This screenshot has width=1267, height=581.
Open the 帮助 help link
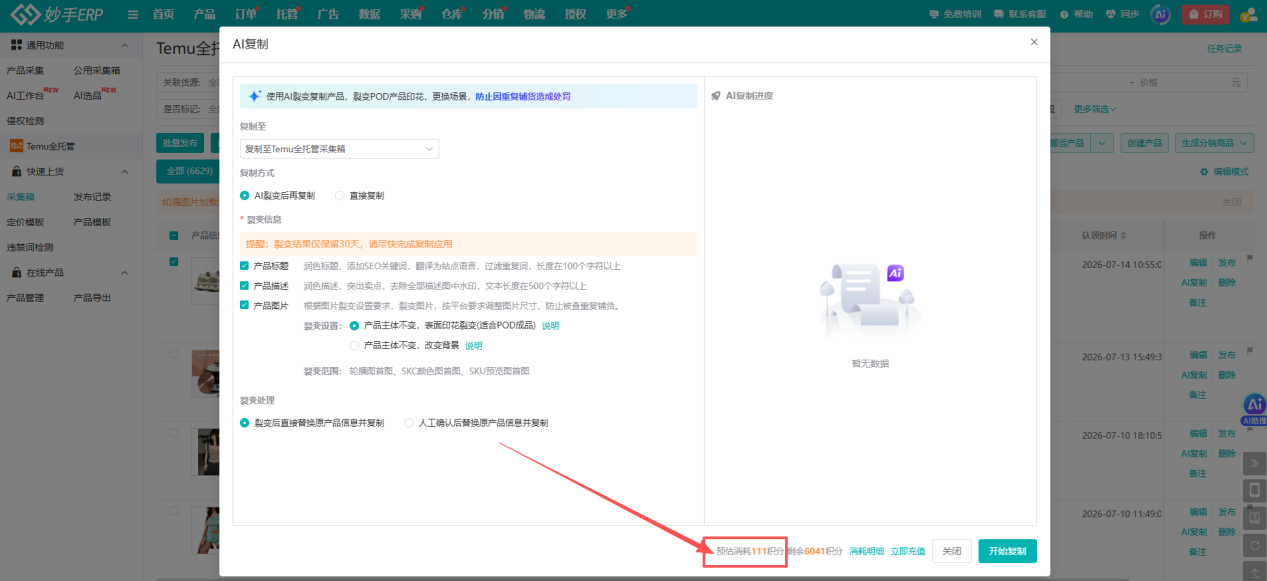coord(1076,14)
